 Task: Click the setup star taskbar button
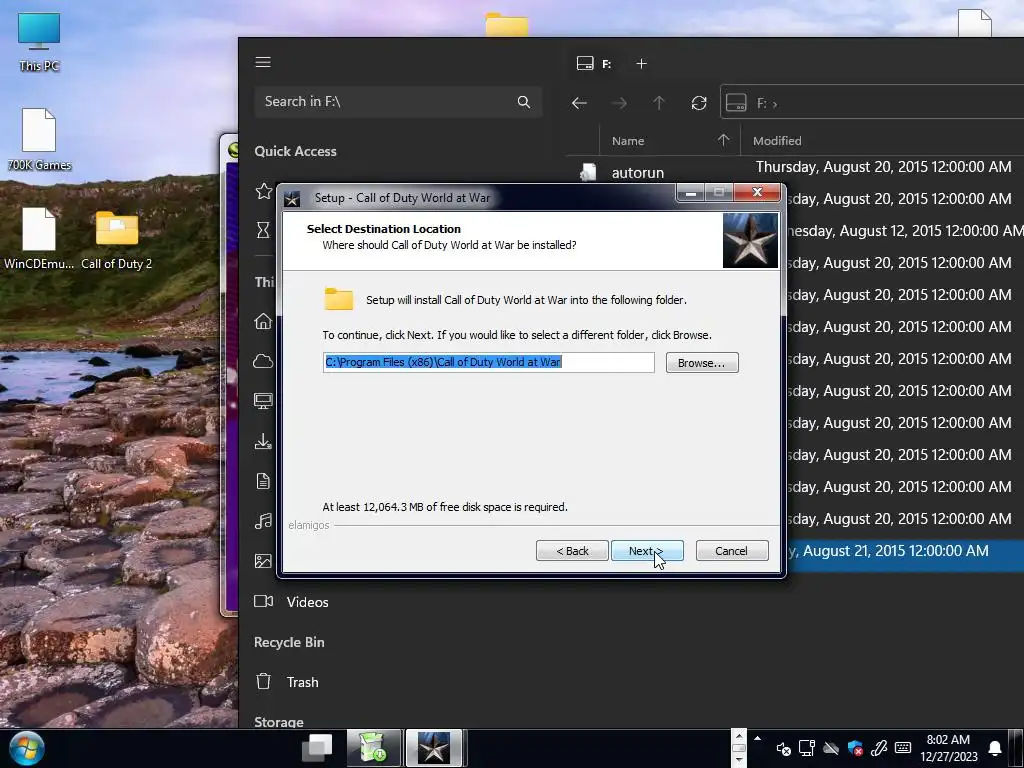pyautogui.click(x=434, y=748)
